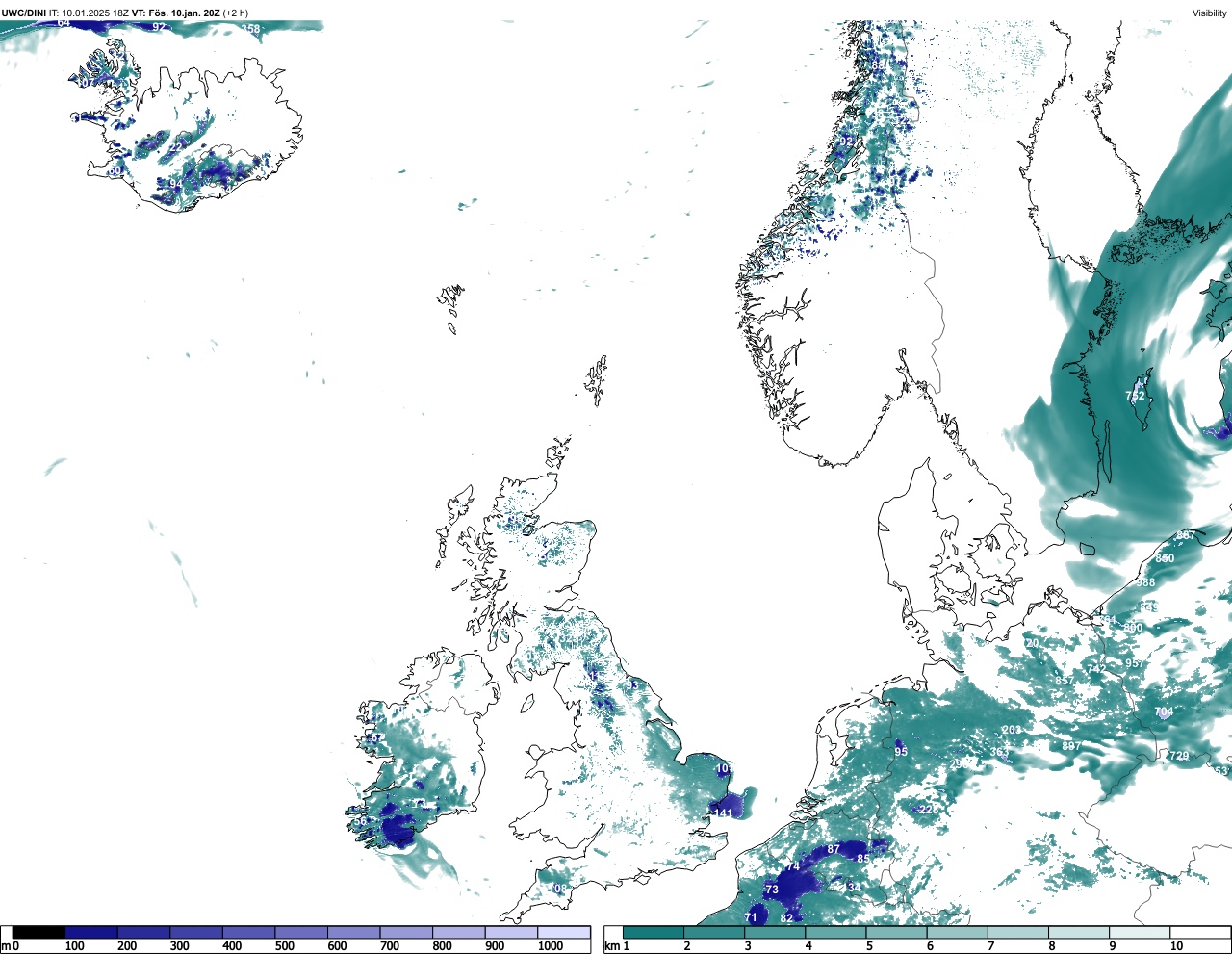The image size is (1232, 954).
Task: Select the '897' visibility value
Action: click(x=1071, y=746)
